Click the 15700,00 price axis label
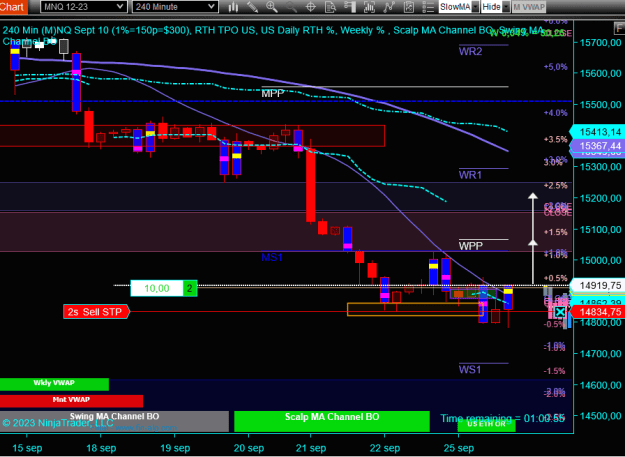The height and width of the screenshot is (457, 625). pyautogui.click(x=601, y=42)
